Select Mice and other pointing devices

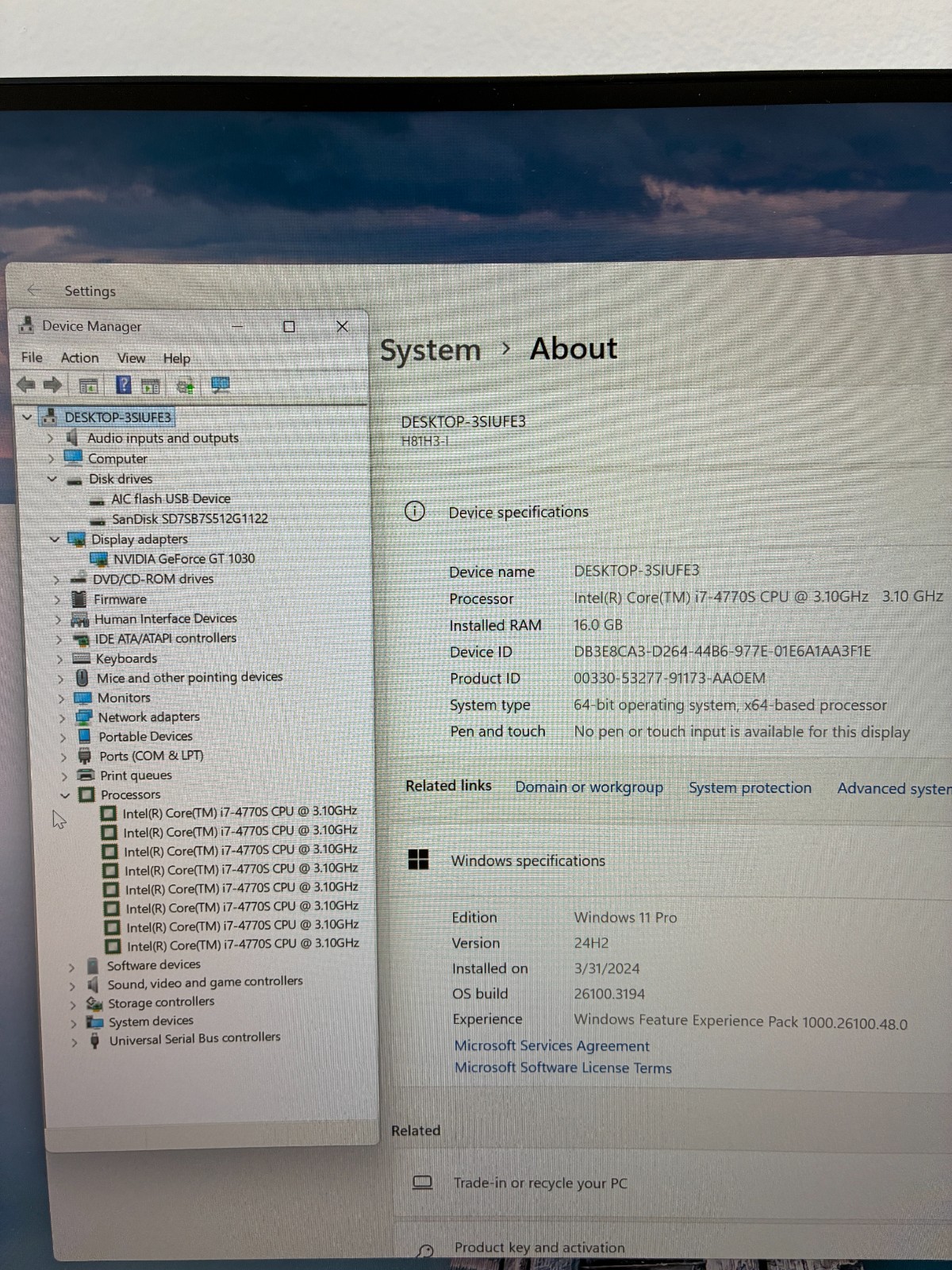(190, 677)
